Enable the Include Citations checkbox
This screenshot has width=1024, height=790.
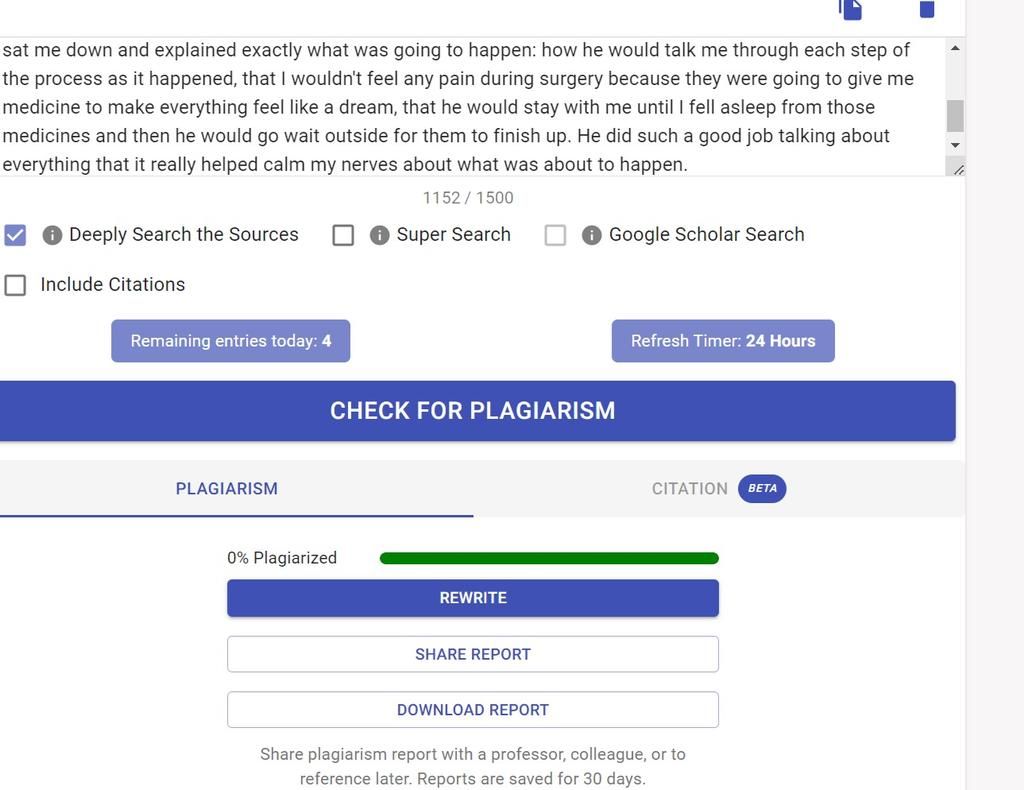[15, 285]
